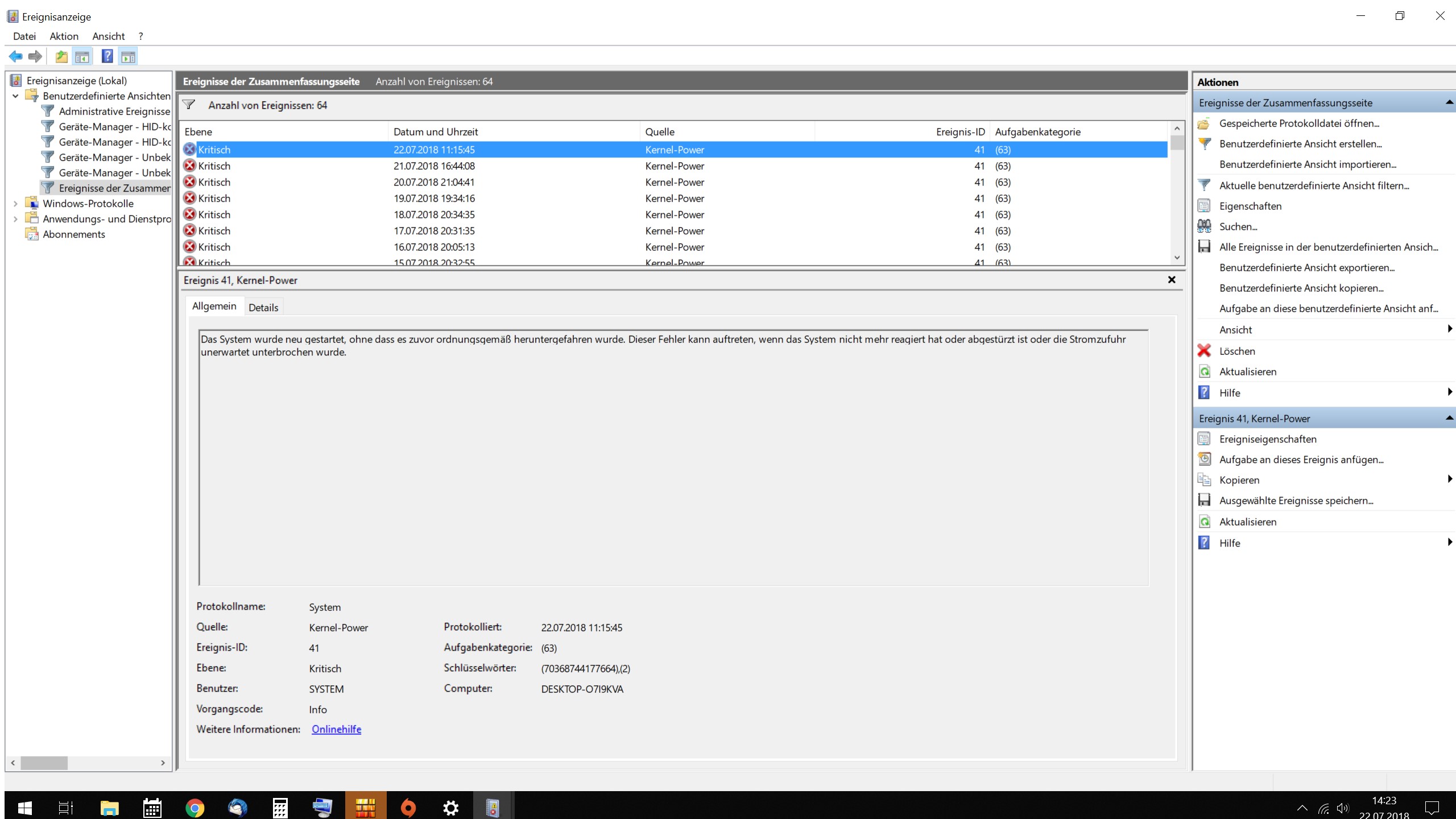Open the Onlinehilfe link
The image size is (1456, 819).
[336, 729]
